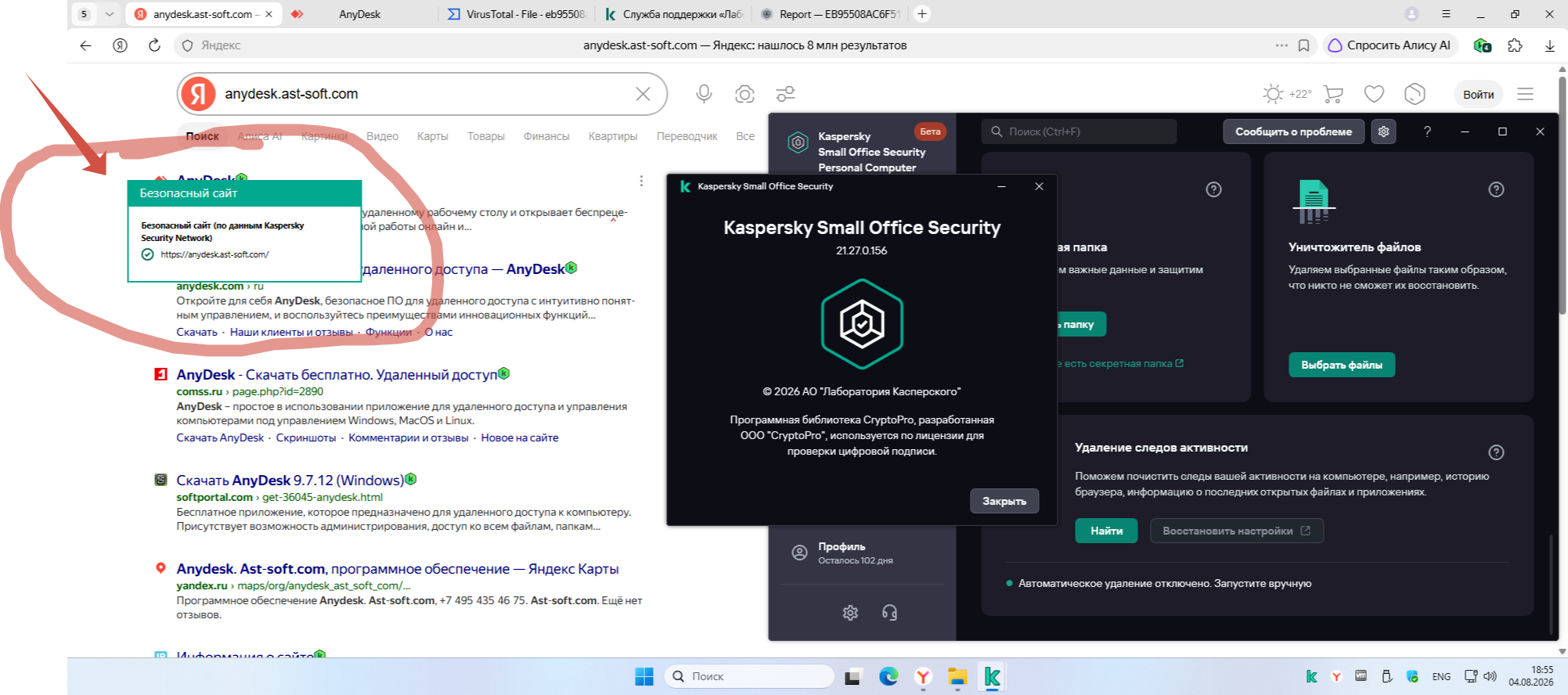Open the puzzle-piece extensions icon

(1515, 45)
